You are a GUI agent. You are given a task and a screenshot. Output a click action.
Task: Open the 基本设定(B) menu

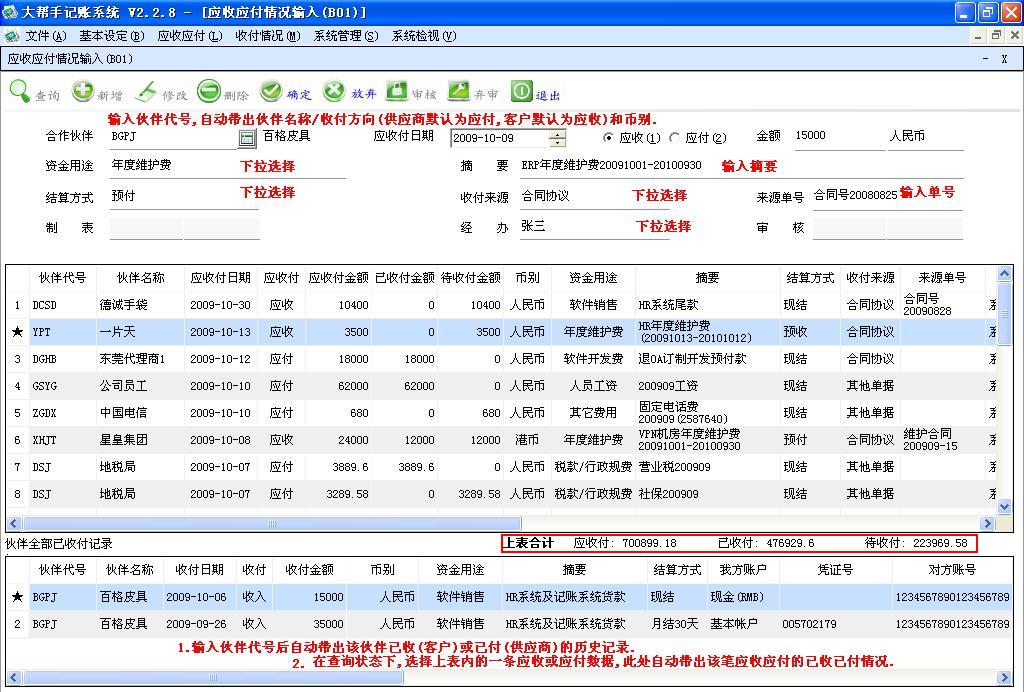(x=112, y=36)
